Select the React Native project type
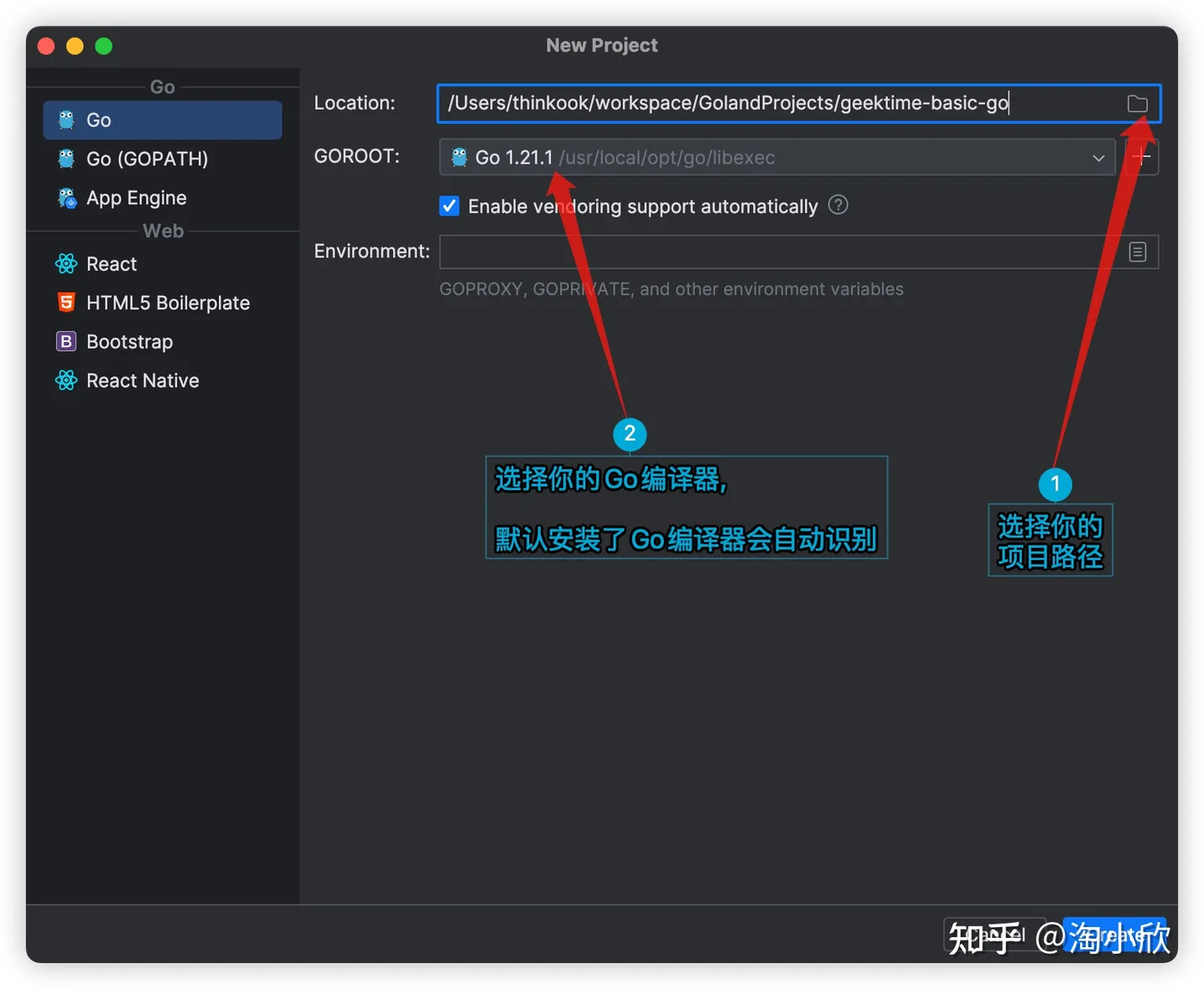The width and height of the screenshot is (1204, 989). 142,381
